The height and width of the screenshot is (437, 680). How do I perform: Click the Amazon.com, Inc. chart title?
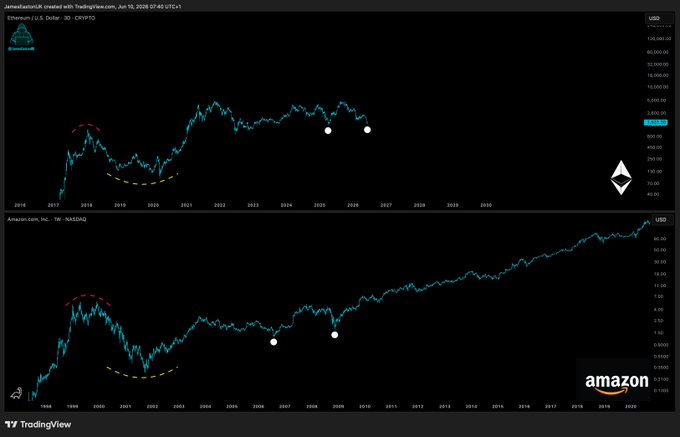(x=47, y=219)
